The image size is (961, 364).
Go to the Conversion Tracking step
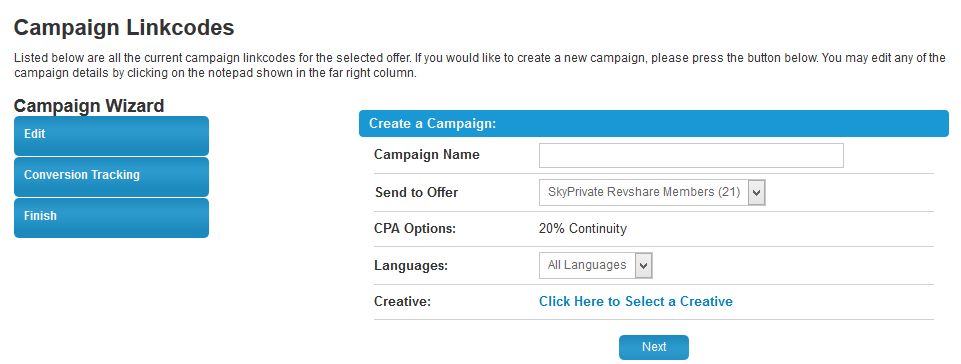coord(111,176)
